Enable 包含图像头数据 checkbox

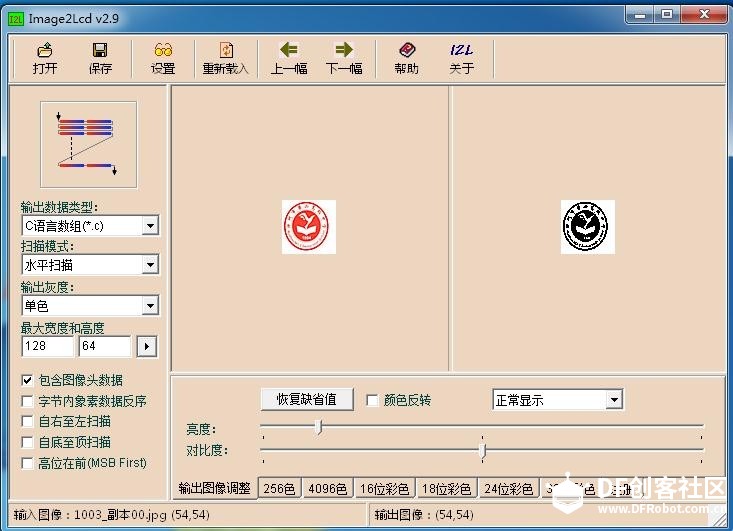point(28,380)
